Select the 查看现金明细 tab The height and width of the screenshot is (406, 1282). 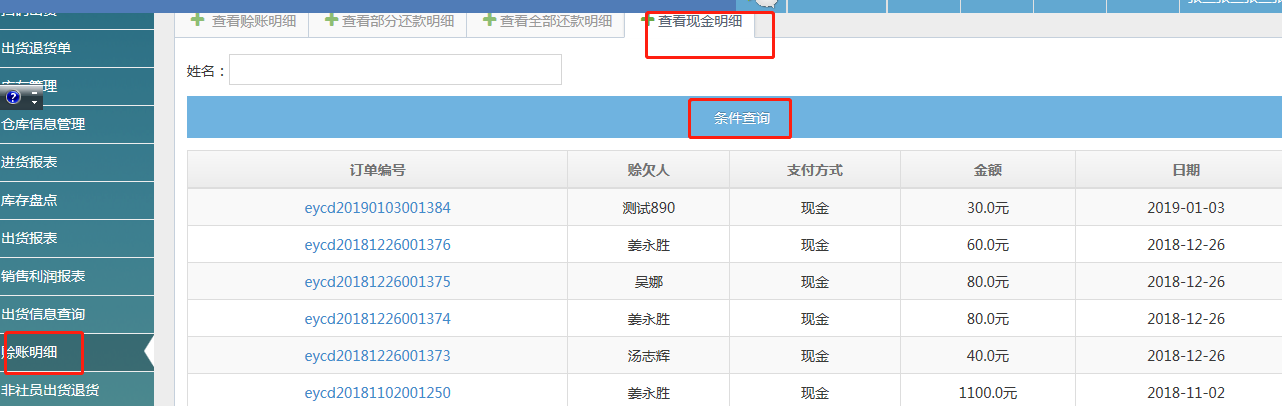pos(691,20)
